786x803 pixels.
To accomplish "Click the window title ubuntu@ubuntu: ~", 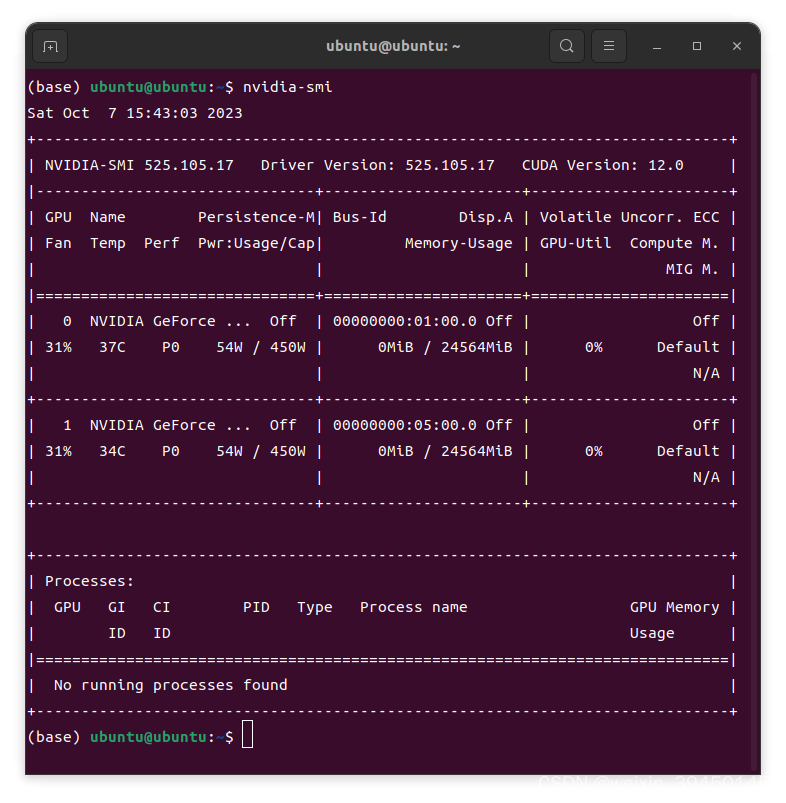I will pyautogui.click(x=393, y=46).
